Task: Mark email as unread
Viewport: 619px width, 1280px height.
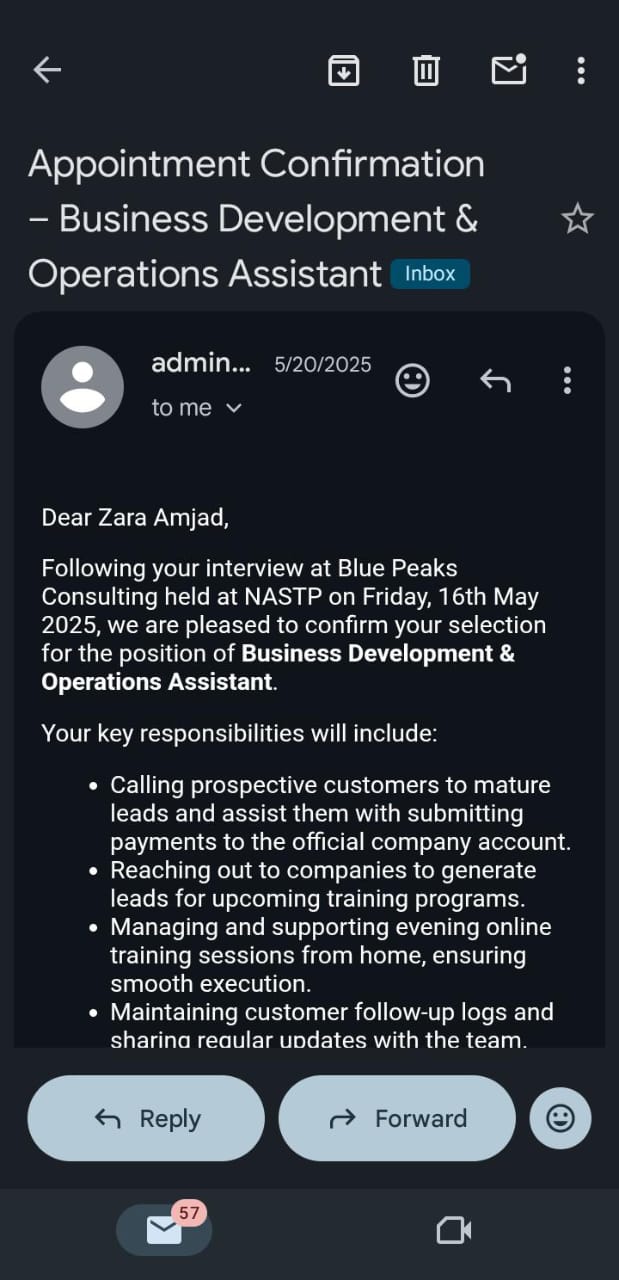Action: pos(509,69)
